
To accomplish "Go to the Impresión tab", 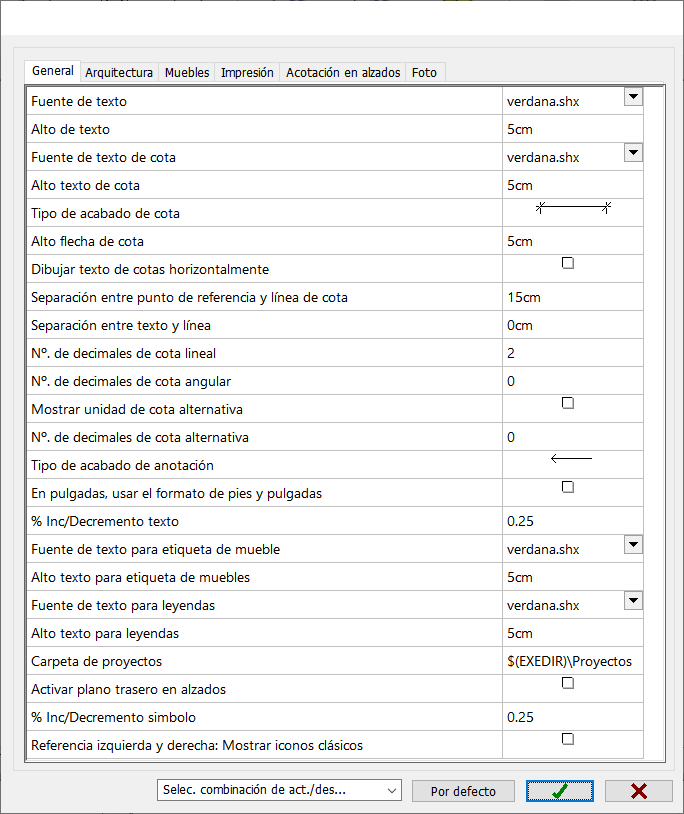I will (x=247, y=73).
